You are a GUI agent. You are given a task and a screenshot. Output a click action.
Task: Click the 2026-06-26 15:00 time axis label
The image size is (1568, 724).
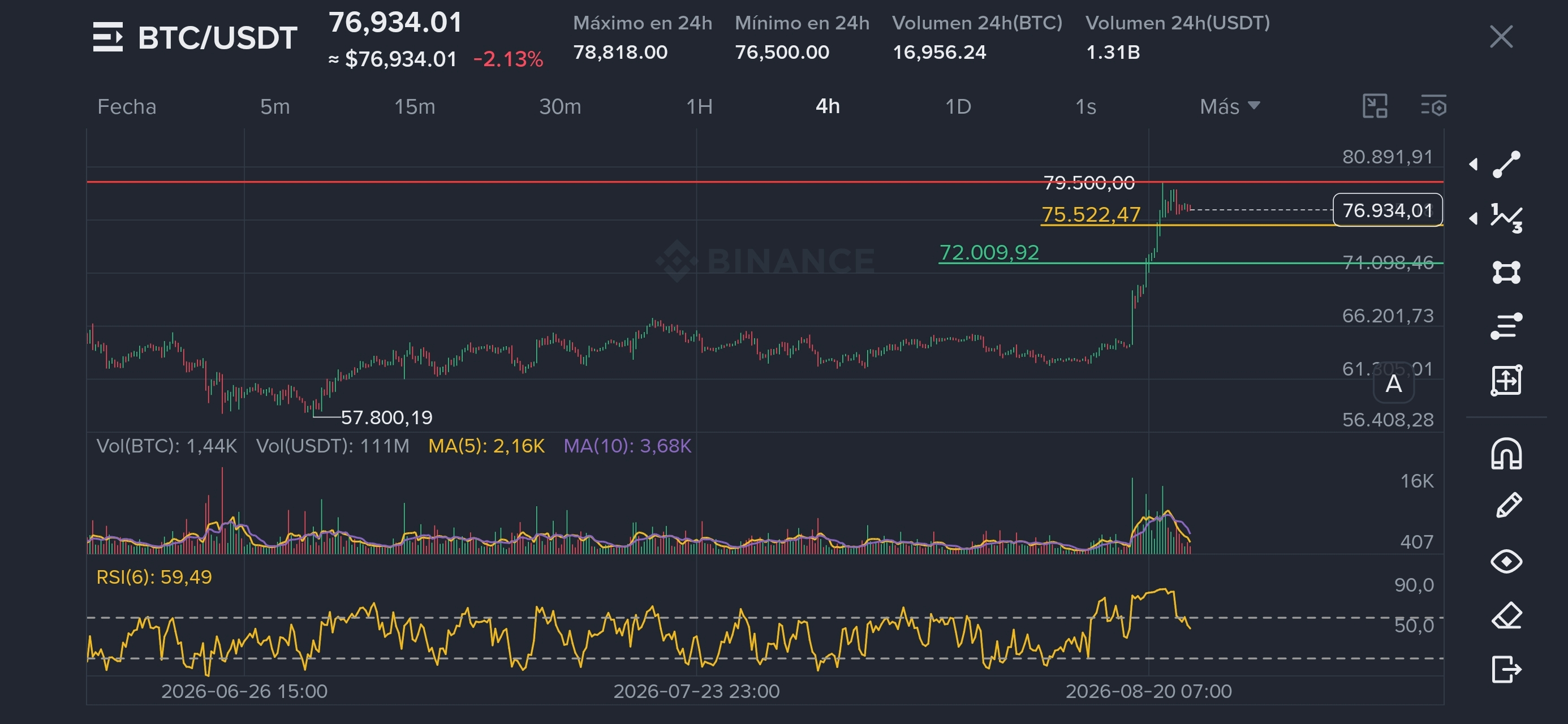click(x=244, y=691)
